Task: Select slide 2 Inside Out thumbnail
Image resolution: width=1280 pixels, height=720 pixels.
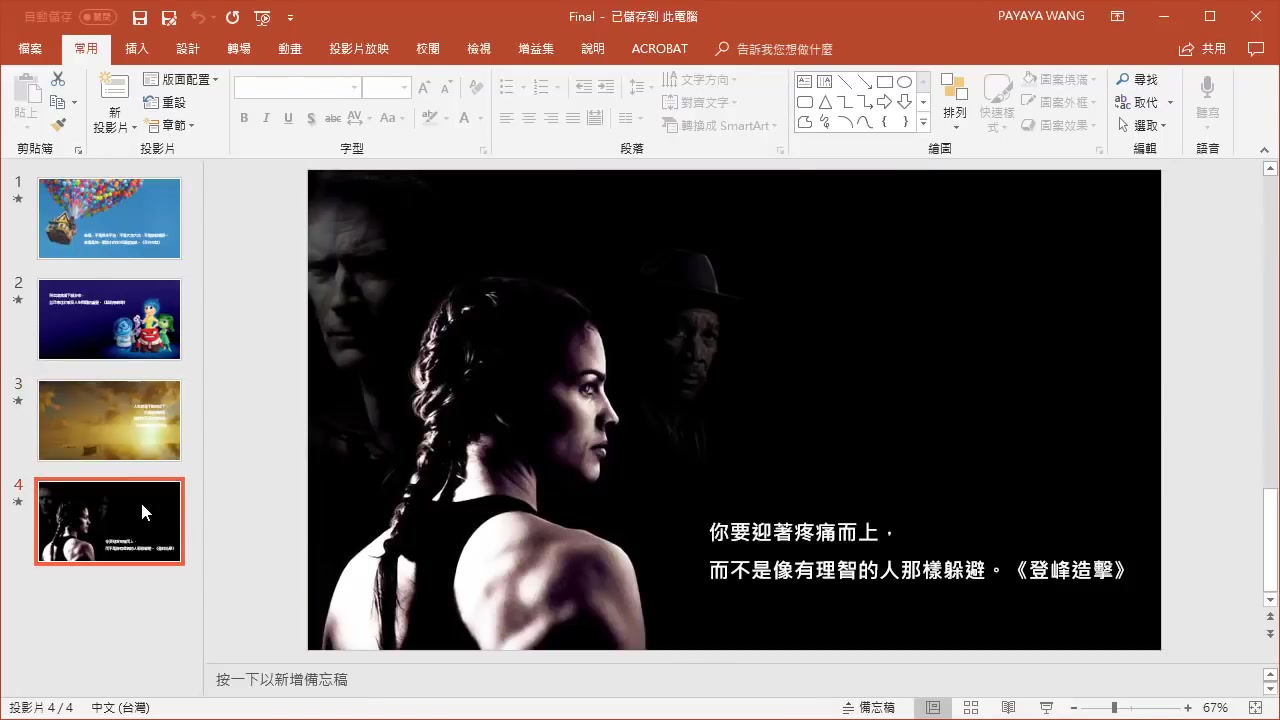Action: click(110, 319)
